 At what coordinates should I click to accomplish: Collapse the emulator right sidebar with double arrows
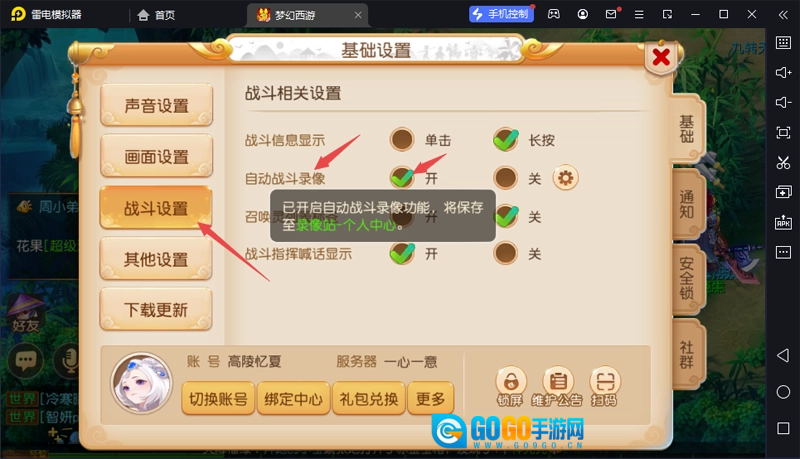[783, 14]
